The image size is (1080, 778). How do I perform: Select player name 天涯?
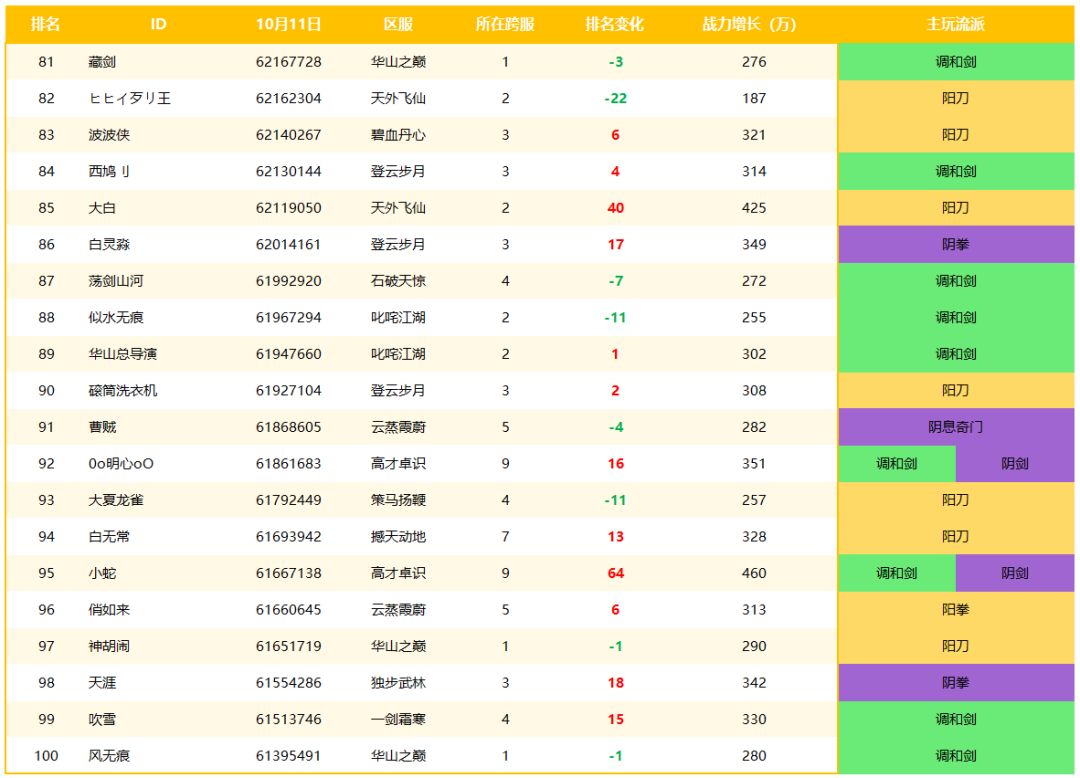(x=102, y=682)
